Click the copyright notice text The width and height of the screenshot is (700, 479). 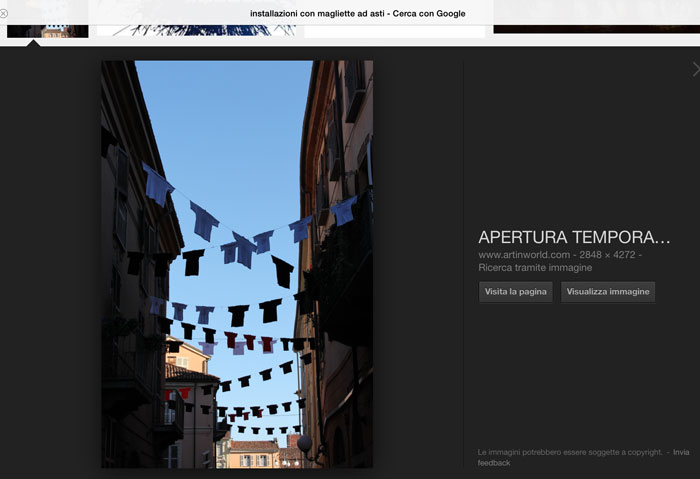pos(570,452)
